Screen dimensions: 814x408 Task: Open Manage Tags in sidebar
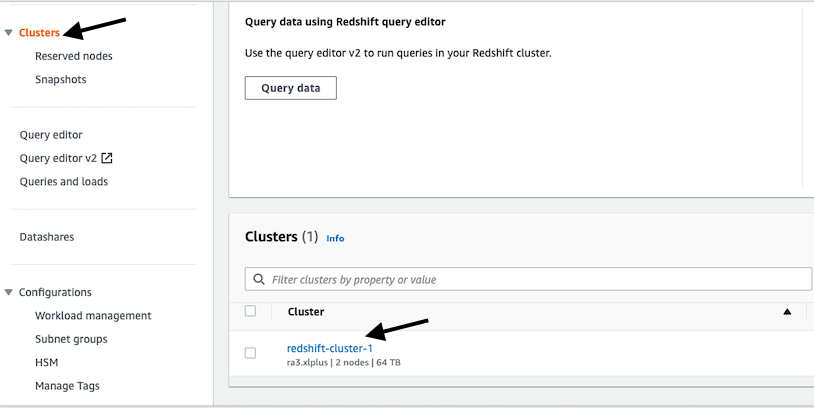click(67, 385)
